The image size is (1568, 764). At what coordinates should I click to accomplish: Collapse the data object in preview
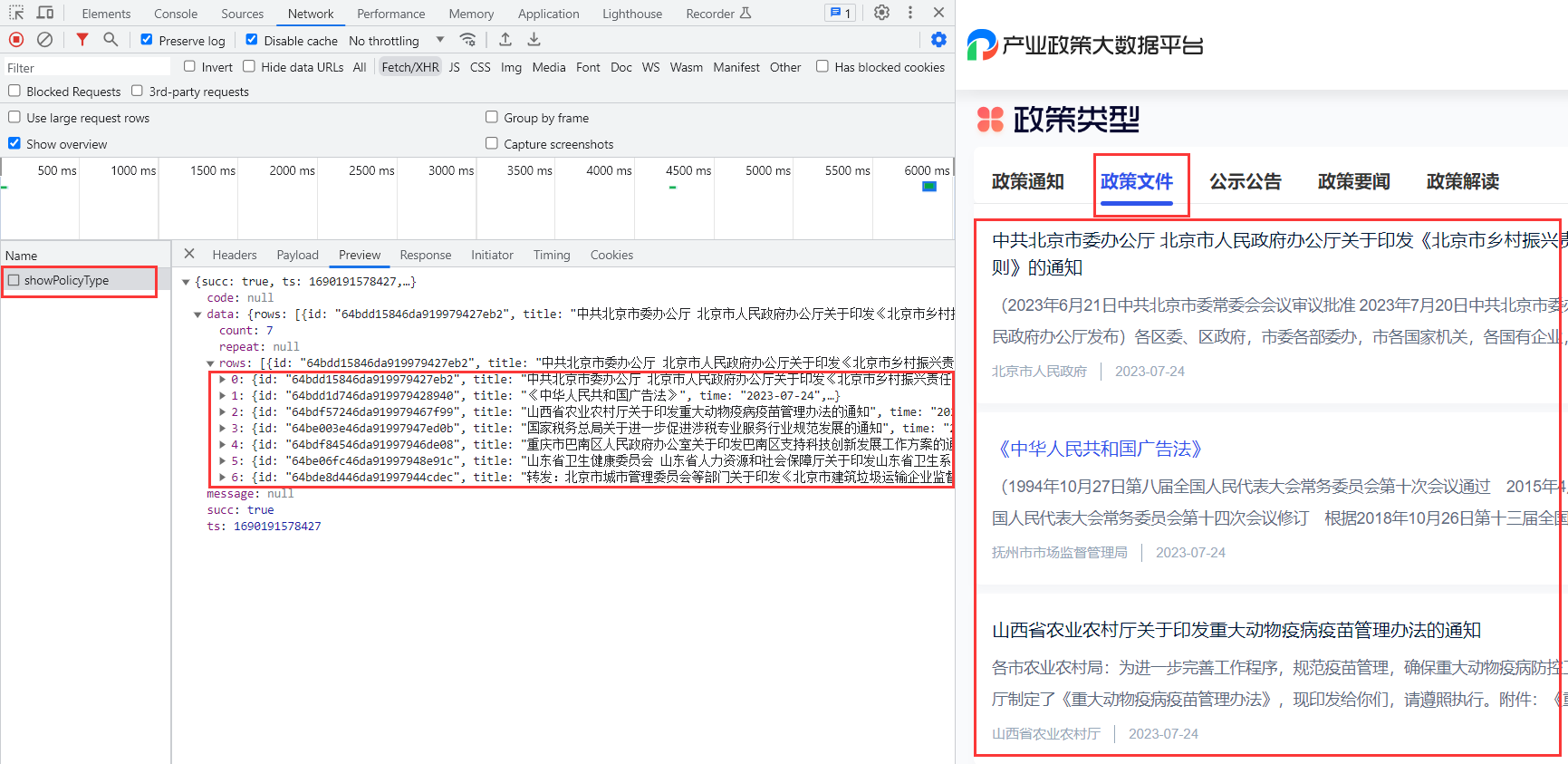tap(197, 314)
